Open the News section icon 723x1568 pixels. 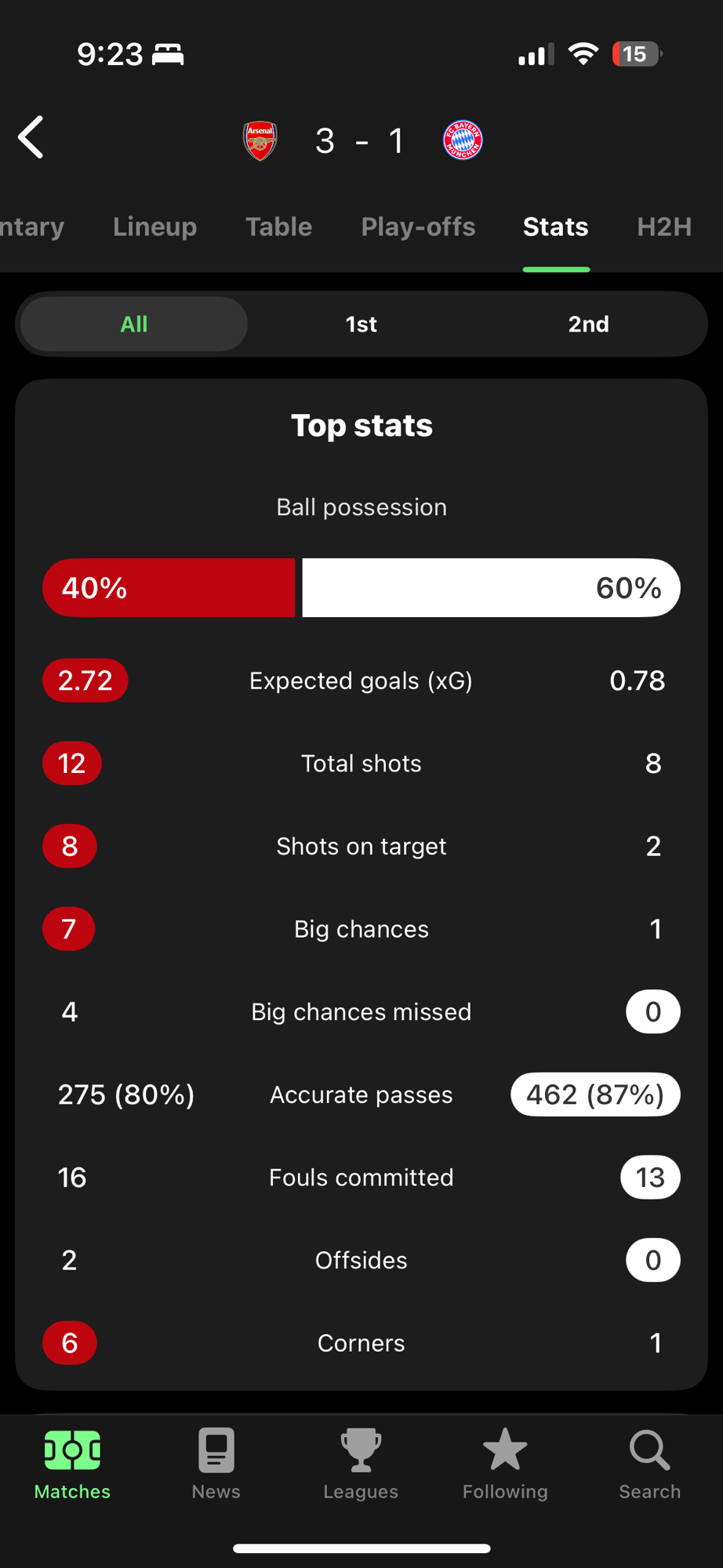(x=216, y=1450)
